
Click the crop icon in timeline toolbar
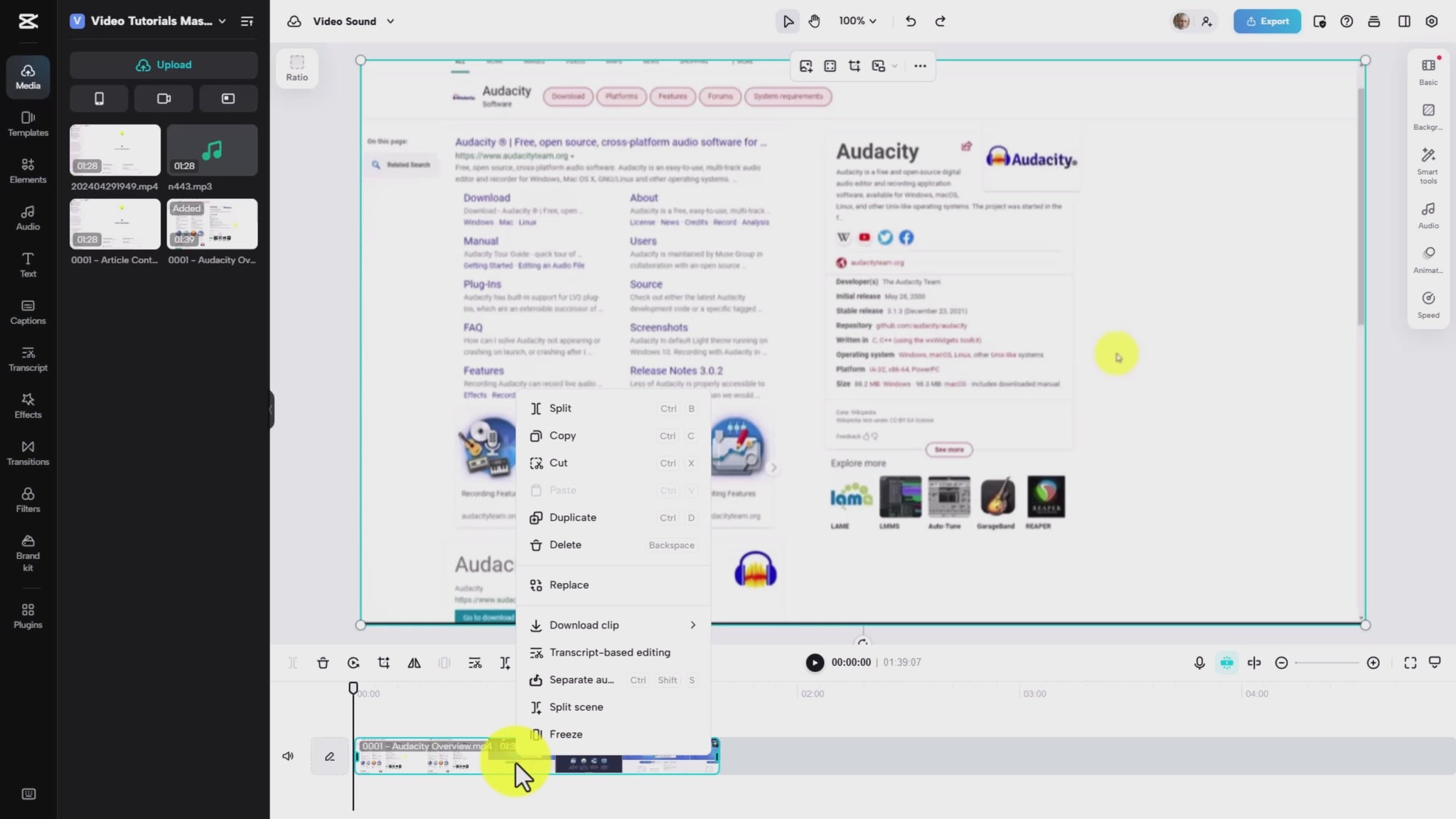(384, 663)
